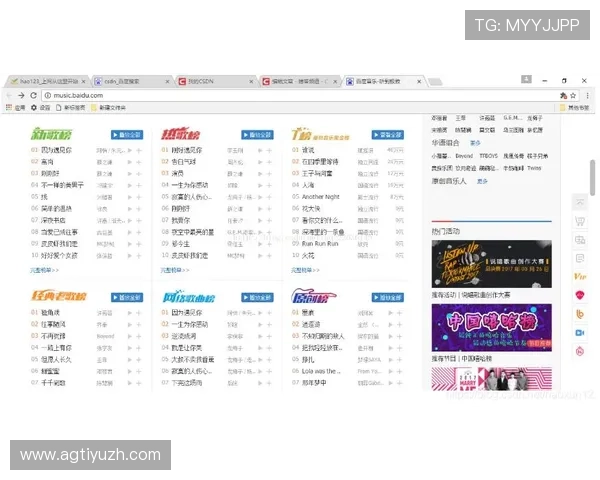
Task: Click the pink round icon at sidebar bottom
Action: pyautogui.click(x=580, y=351)
